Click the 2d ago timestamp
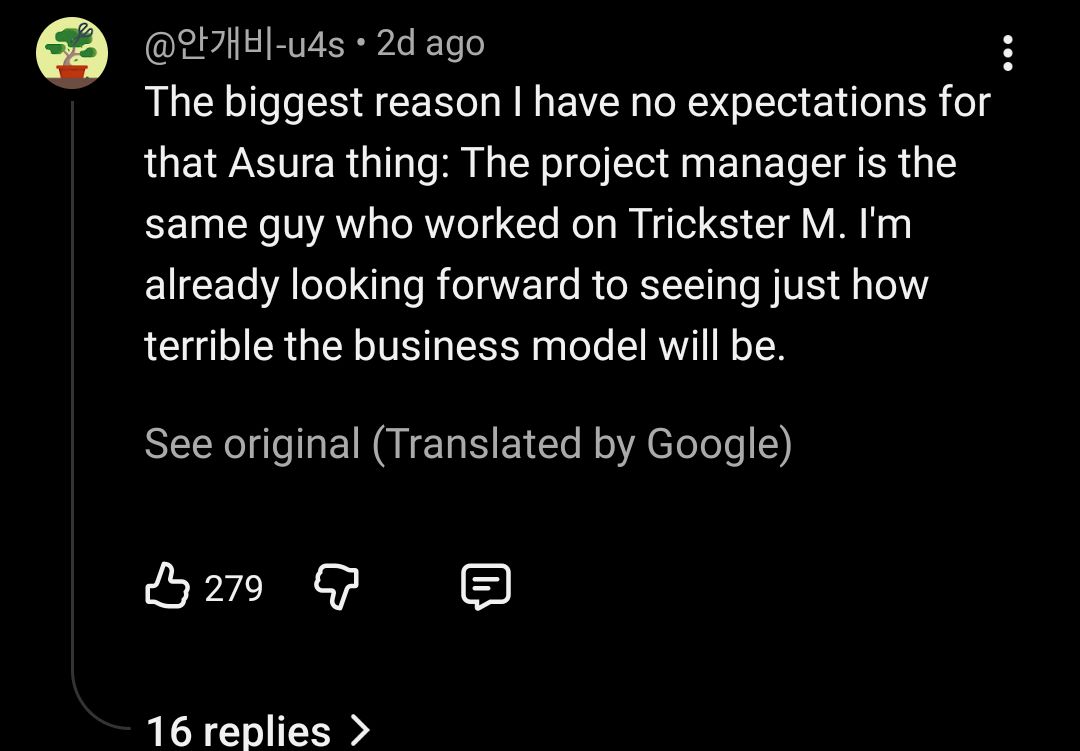 click(430, 43)
